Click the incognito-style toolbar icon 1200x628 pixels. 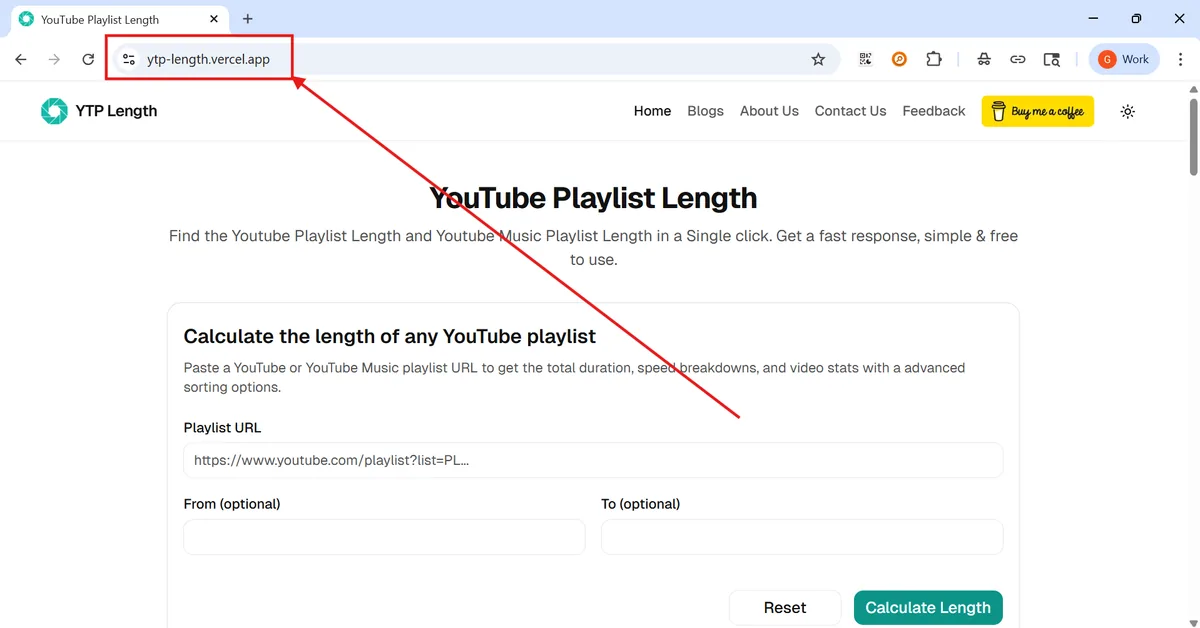(x=984, y=60)
